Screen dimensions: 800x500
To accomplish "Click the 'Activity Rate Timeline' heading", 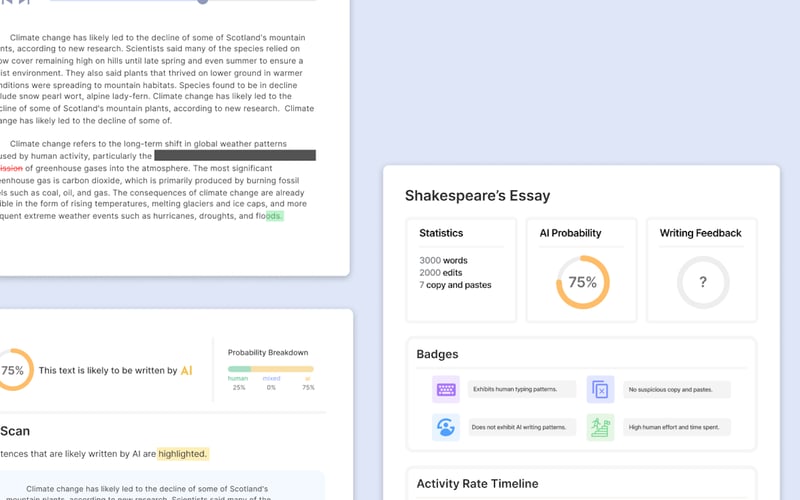I will tap(477, 484).
